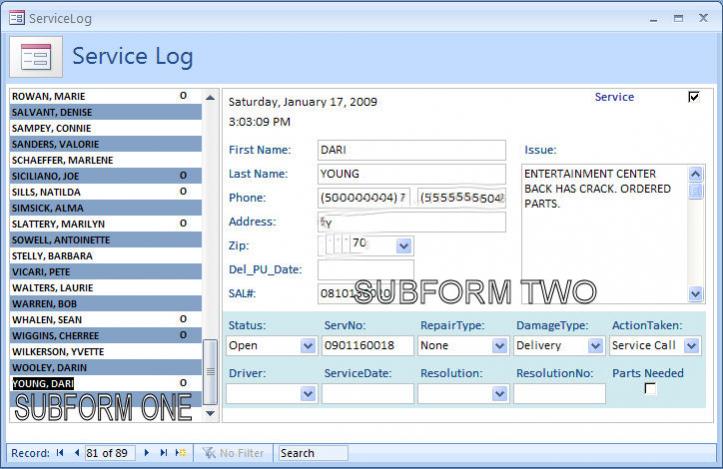Select SILLS, NATILDA in the list

(106, 192)
